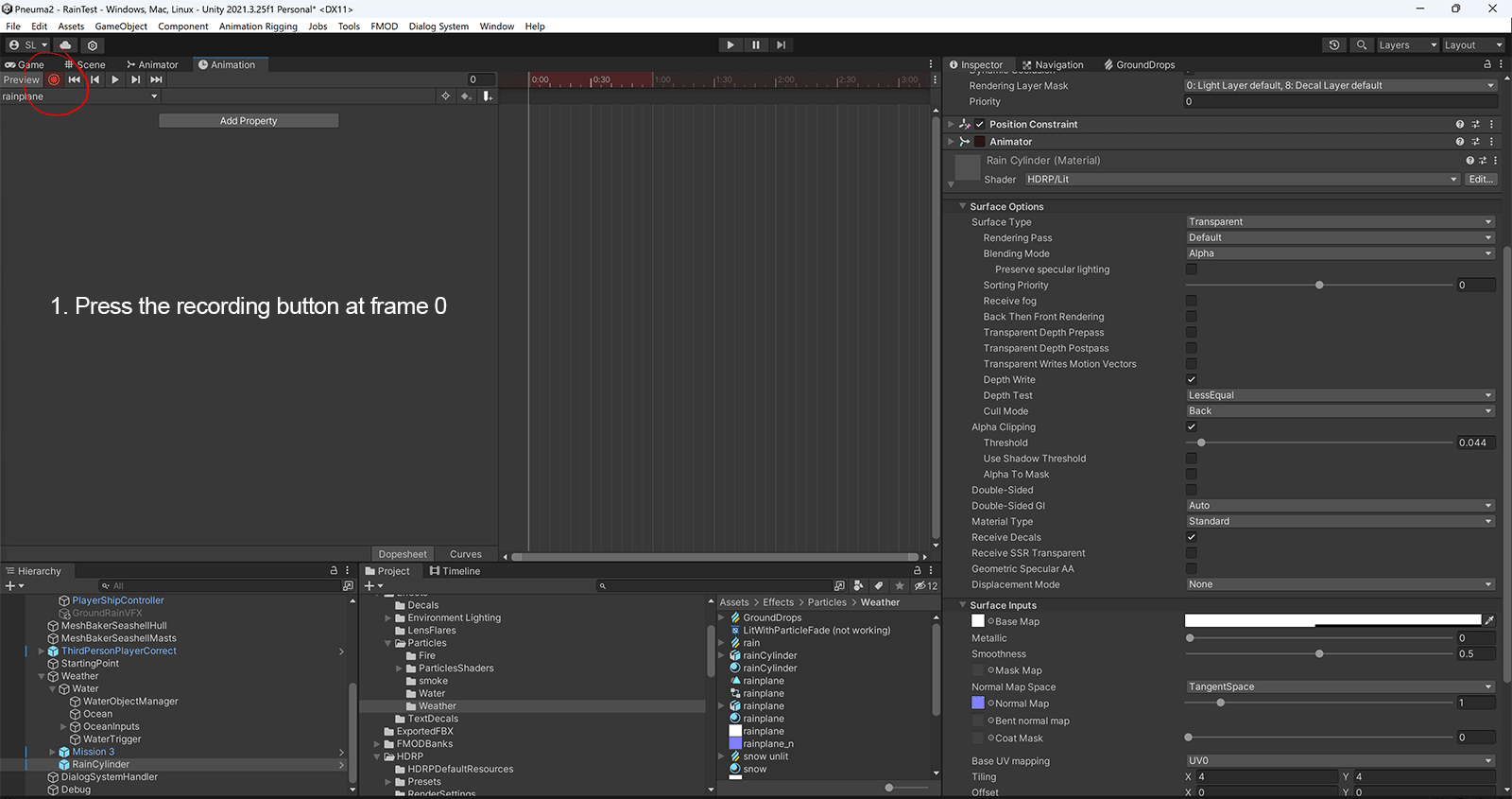Click the shader Edit... button
Screen dimensions: 1512x799
1481,179
